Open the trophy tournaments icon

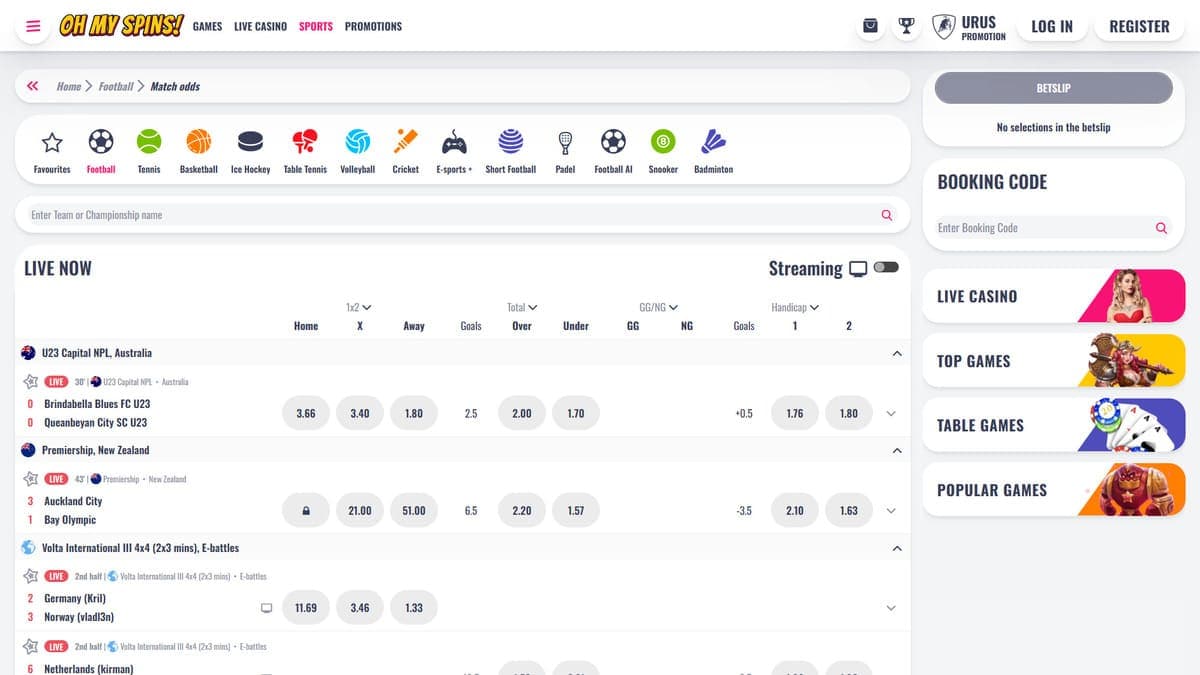point(906,26)
